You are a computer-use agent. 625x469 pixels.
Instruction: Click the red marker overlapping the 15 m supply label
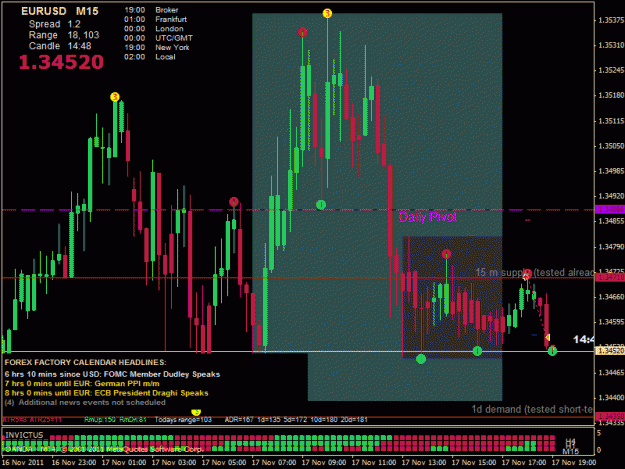(527, 274)
